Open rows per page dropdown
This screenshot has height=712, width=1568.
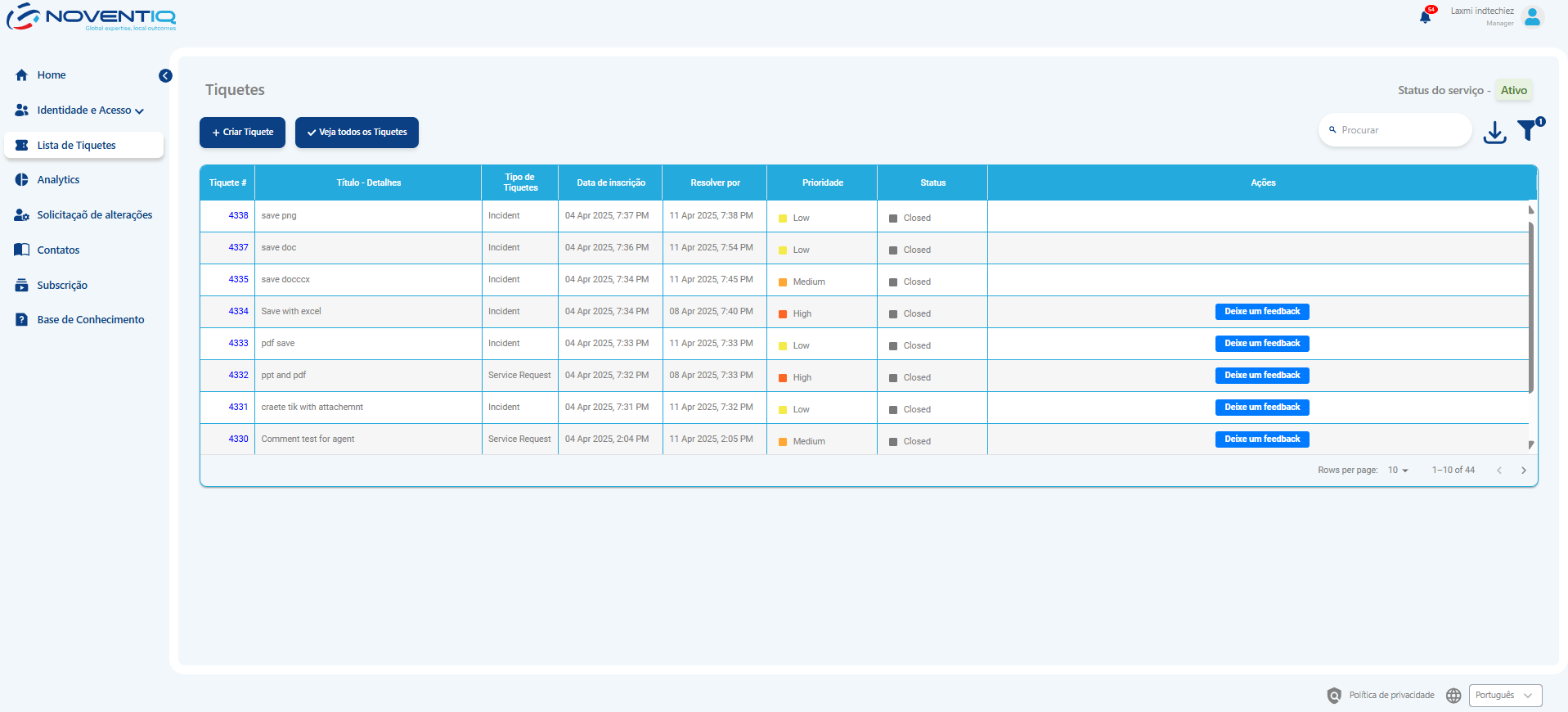[1397, 471]
